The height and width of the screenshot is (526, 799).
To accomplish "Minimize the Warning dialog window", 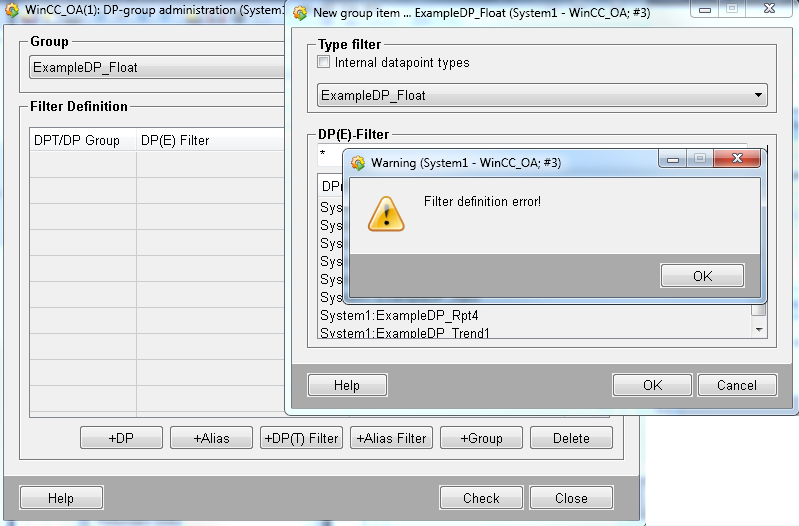I will pyautogui.click(x=672, y=160).
